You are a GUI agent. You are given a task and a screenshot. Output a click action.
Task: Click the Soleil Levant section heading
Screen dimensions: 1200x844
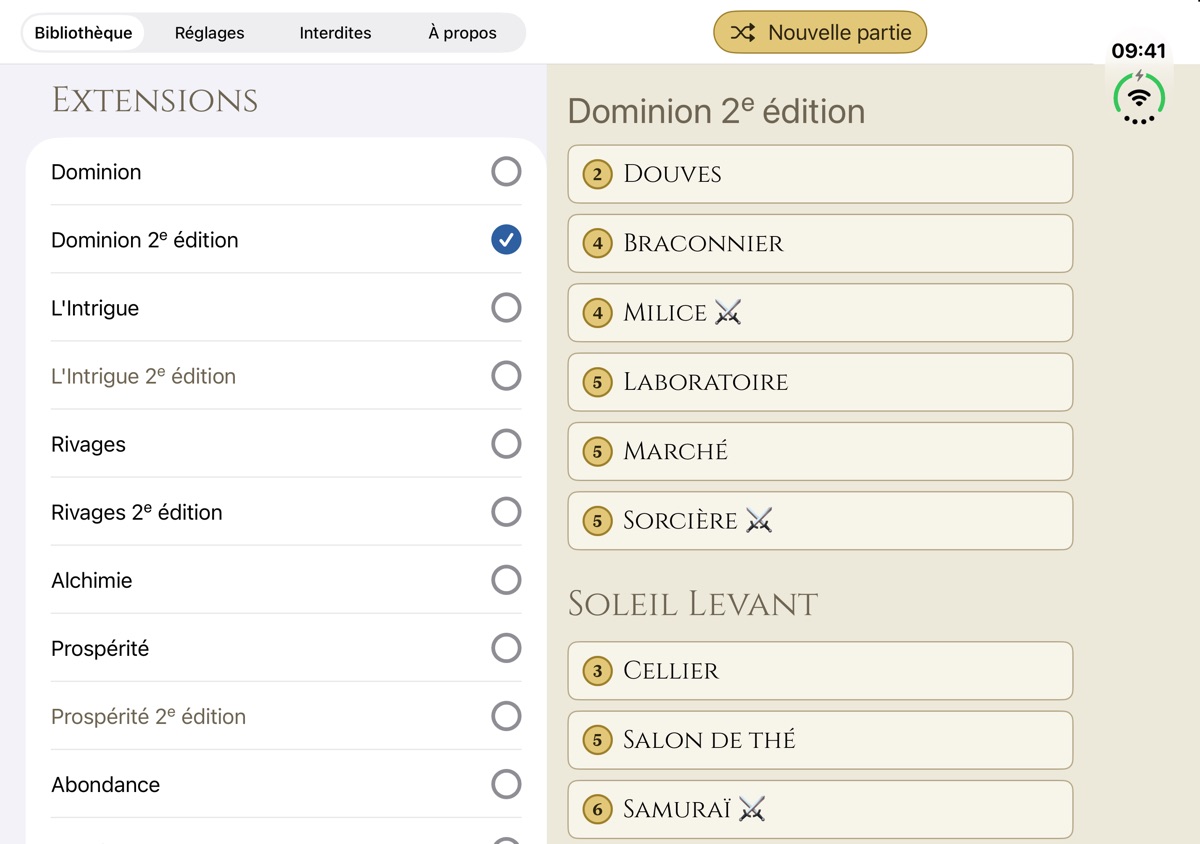693,604
